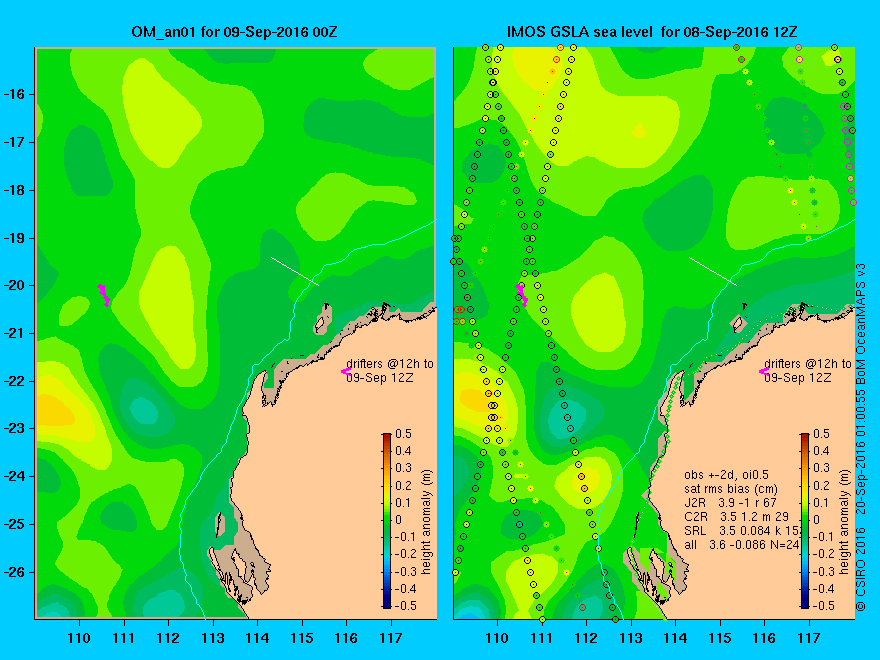
Task: Click longitude 117 under the right map
Action: point(809,638)
